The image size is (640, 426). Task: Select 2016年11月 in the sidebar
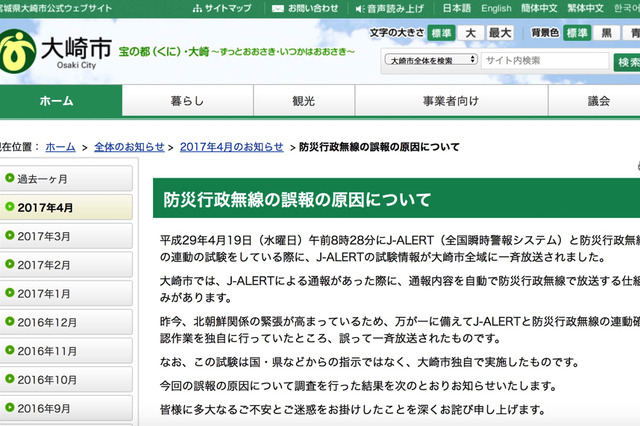tap(66, 351)
